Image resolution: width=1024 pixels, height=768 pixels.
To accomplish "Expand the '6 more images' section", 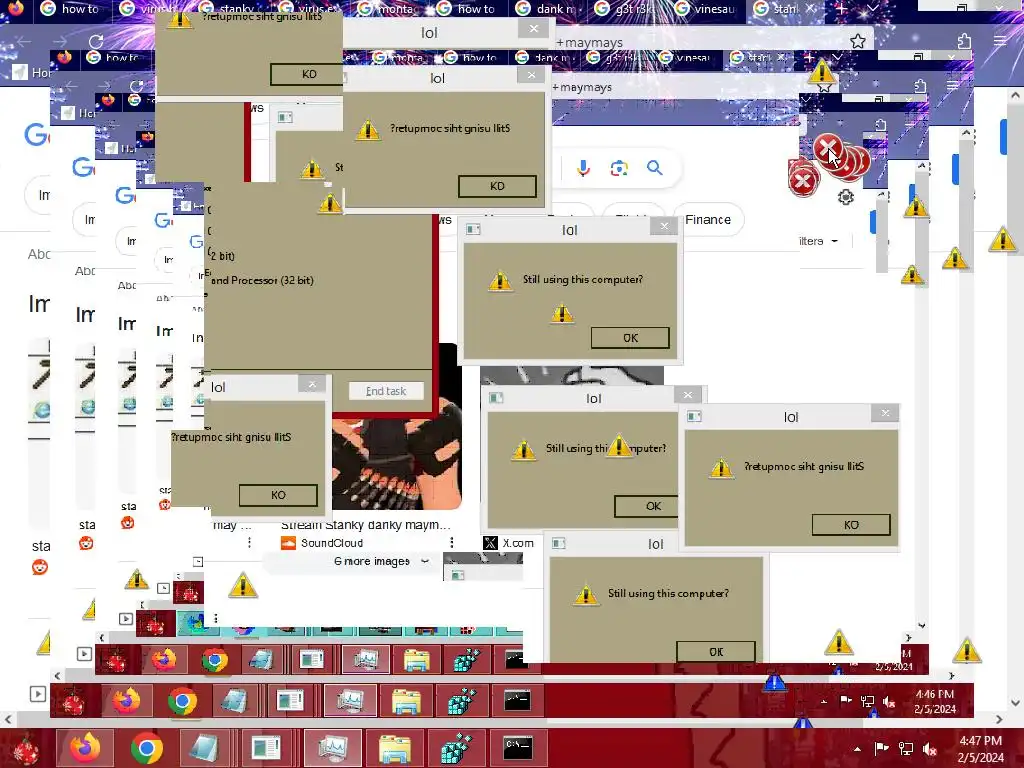I will (x=381, y=561).
